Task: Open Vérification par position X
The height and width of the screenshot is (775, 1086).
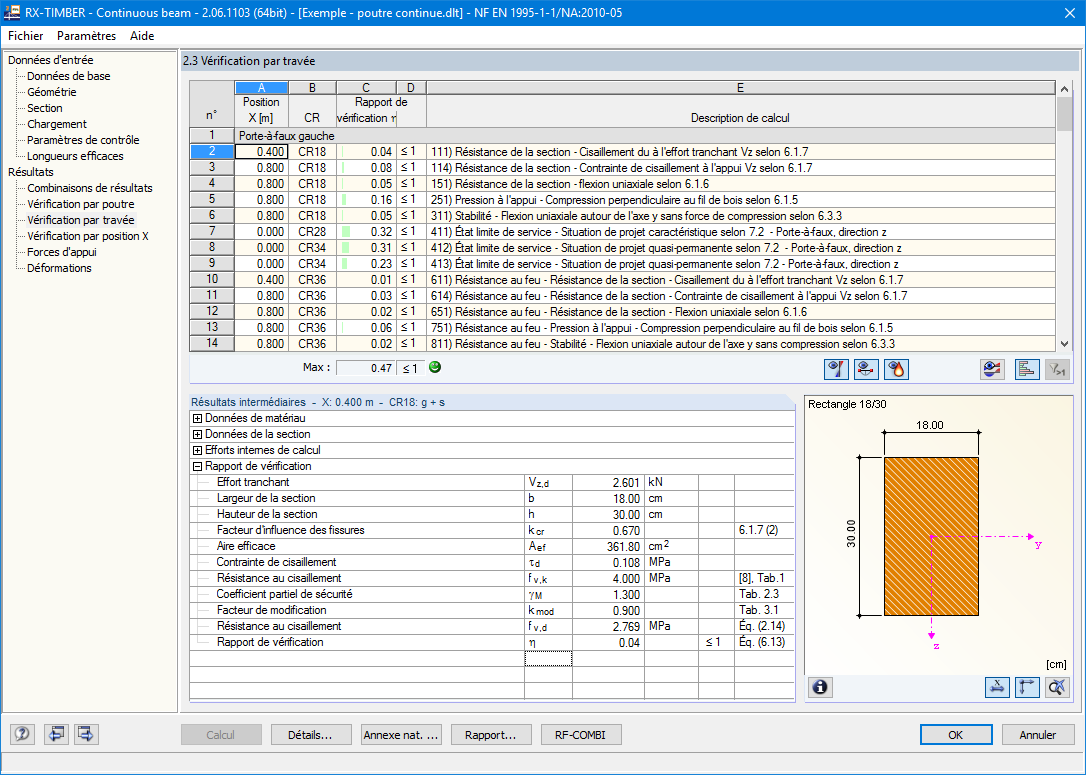Action: click(x=88, y=235)
